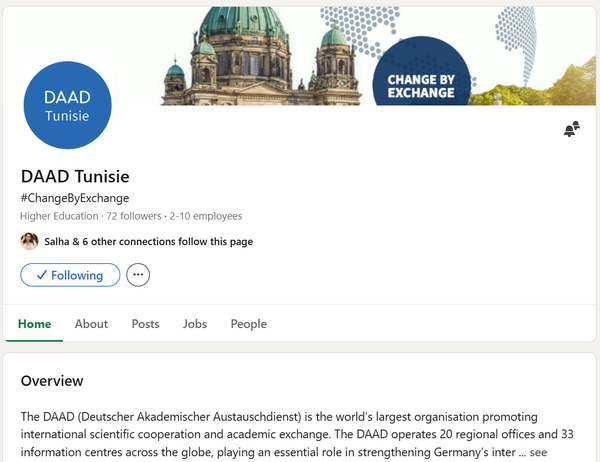The height and width of the screenshot is (462, 600).
Task: Open the 2-10 employees link
Action: tap(206, 216)
